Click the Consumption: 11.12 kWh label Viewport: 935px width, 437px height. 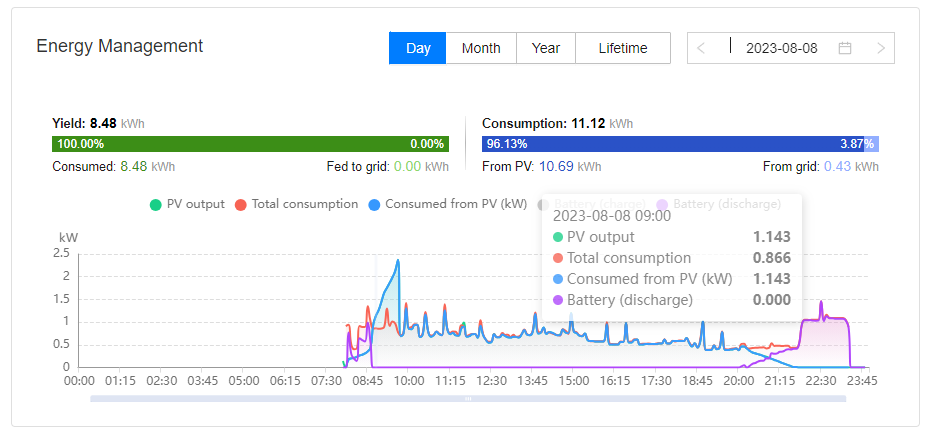pos(558,124)
